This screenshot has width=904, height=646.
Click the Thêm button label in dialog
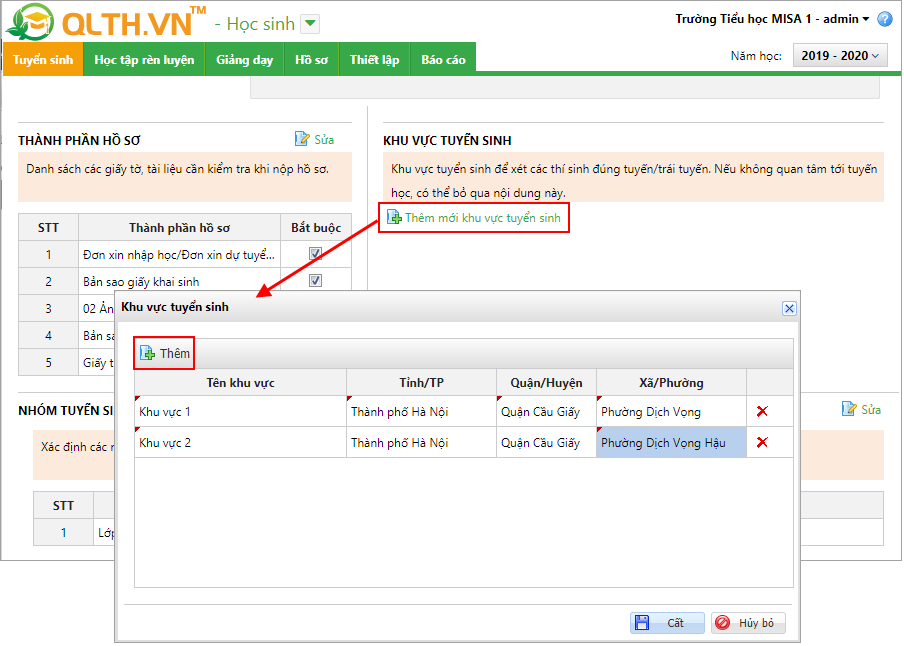coord(175,354)
